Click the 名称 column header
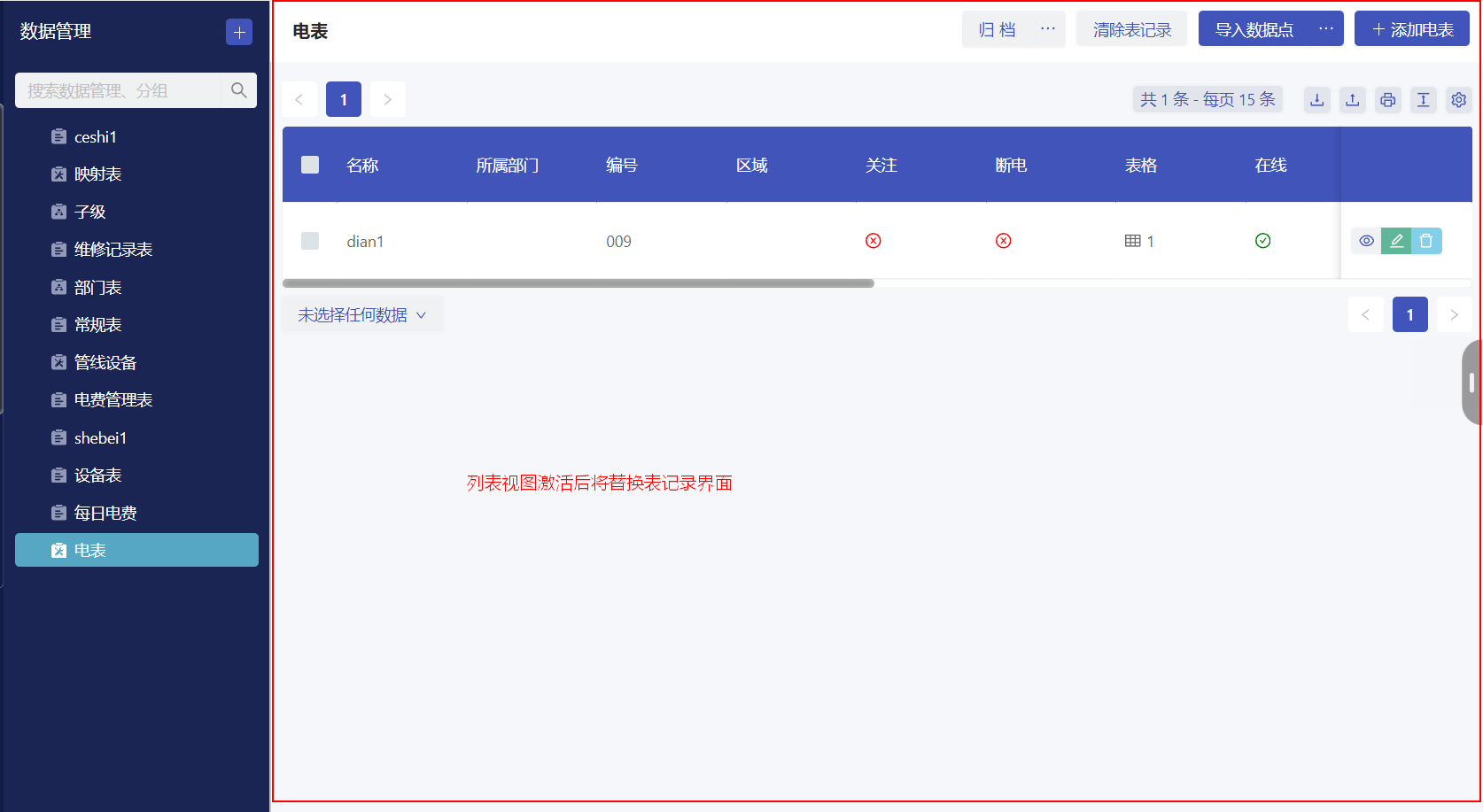 362,165
